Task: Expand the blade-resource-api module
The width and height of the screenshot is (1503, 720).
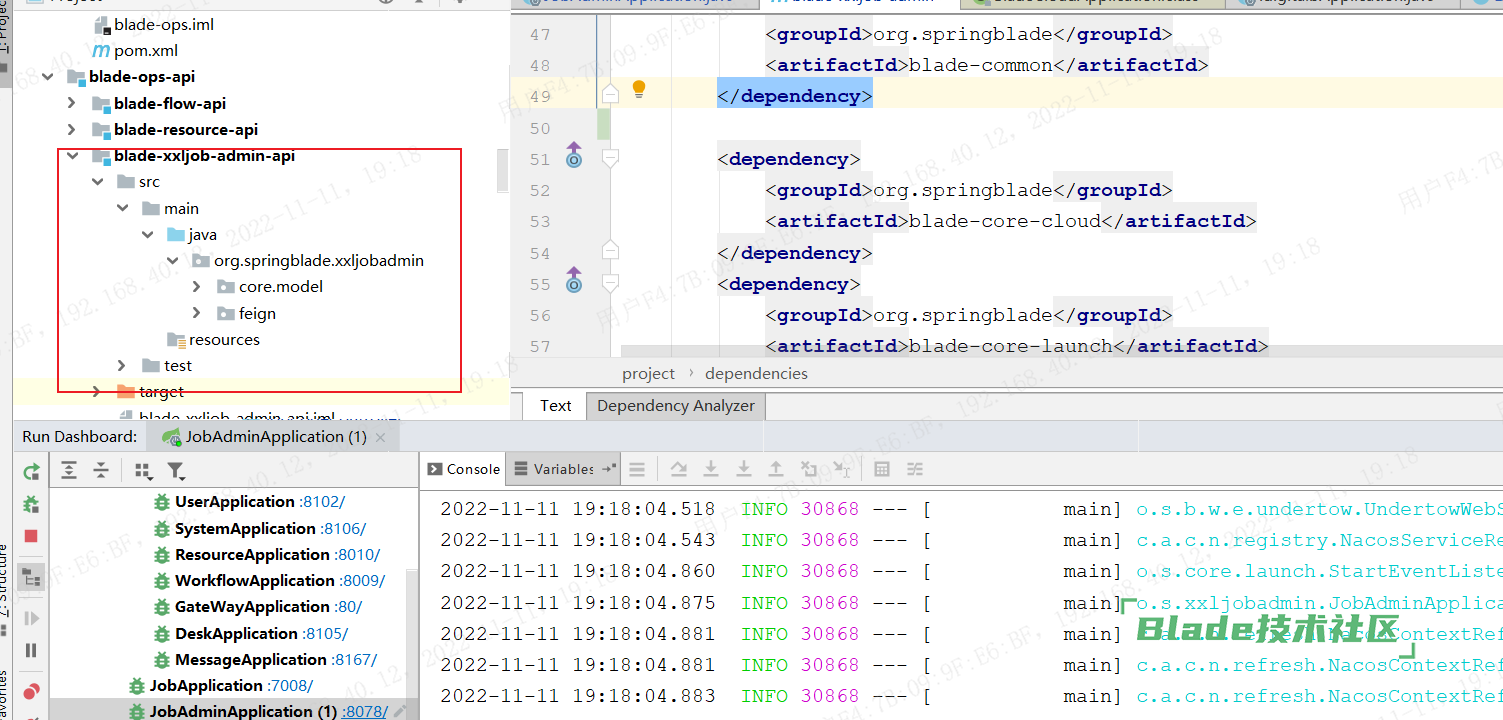Action: point(71,129)
